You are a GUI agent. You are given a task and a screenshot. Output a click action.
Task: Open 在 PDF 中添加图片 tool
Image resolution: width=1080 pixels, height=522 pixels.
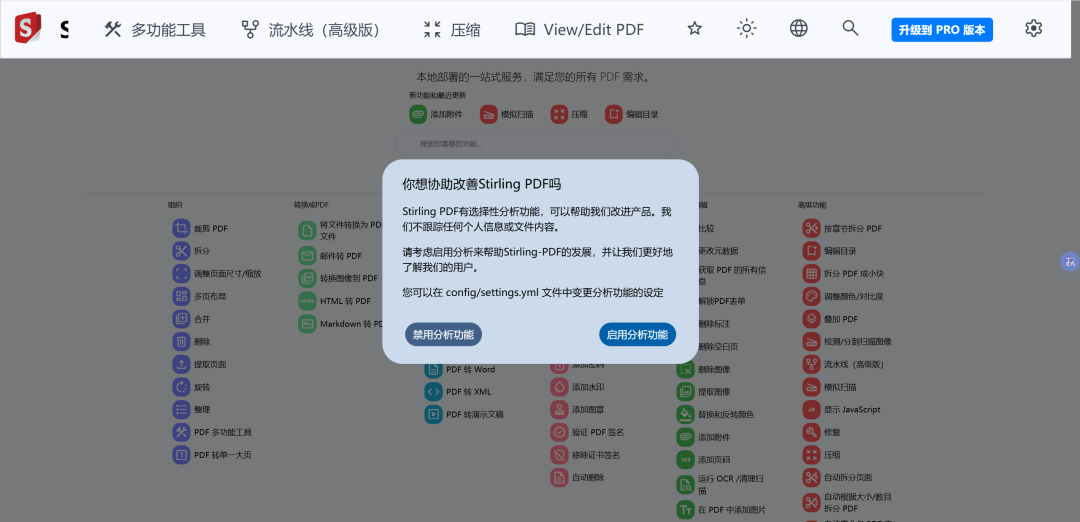721,510
